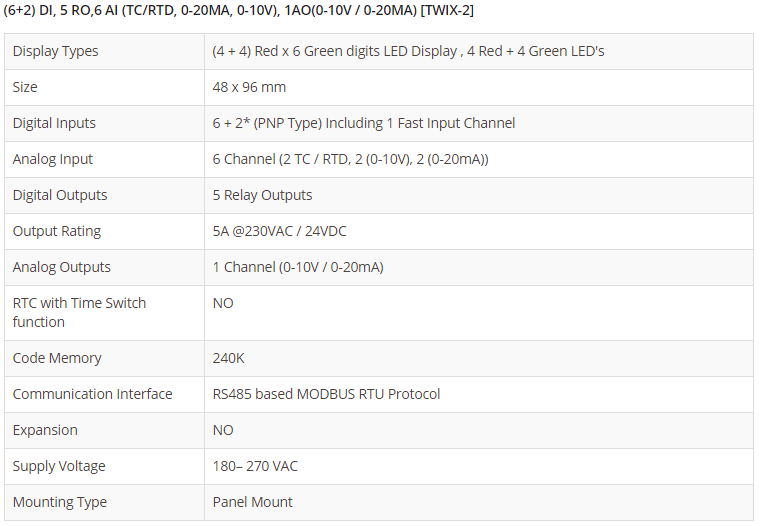Select the 180– 270 VAC supply voltage value
This screenshot has width=760, height=526.
click(x=255, y=466)
